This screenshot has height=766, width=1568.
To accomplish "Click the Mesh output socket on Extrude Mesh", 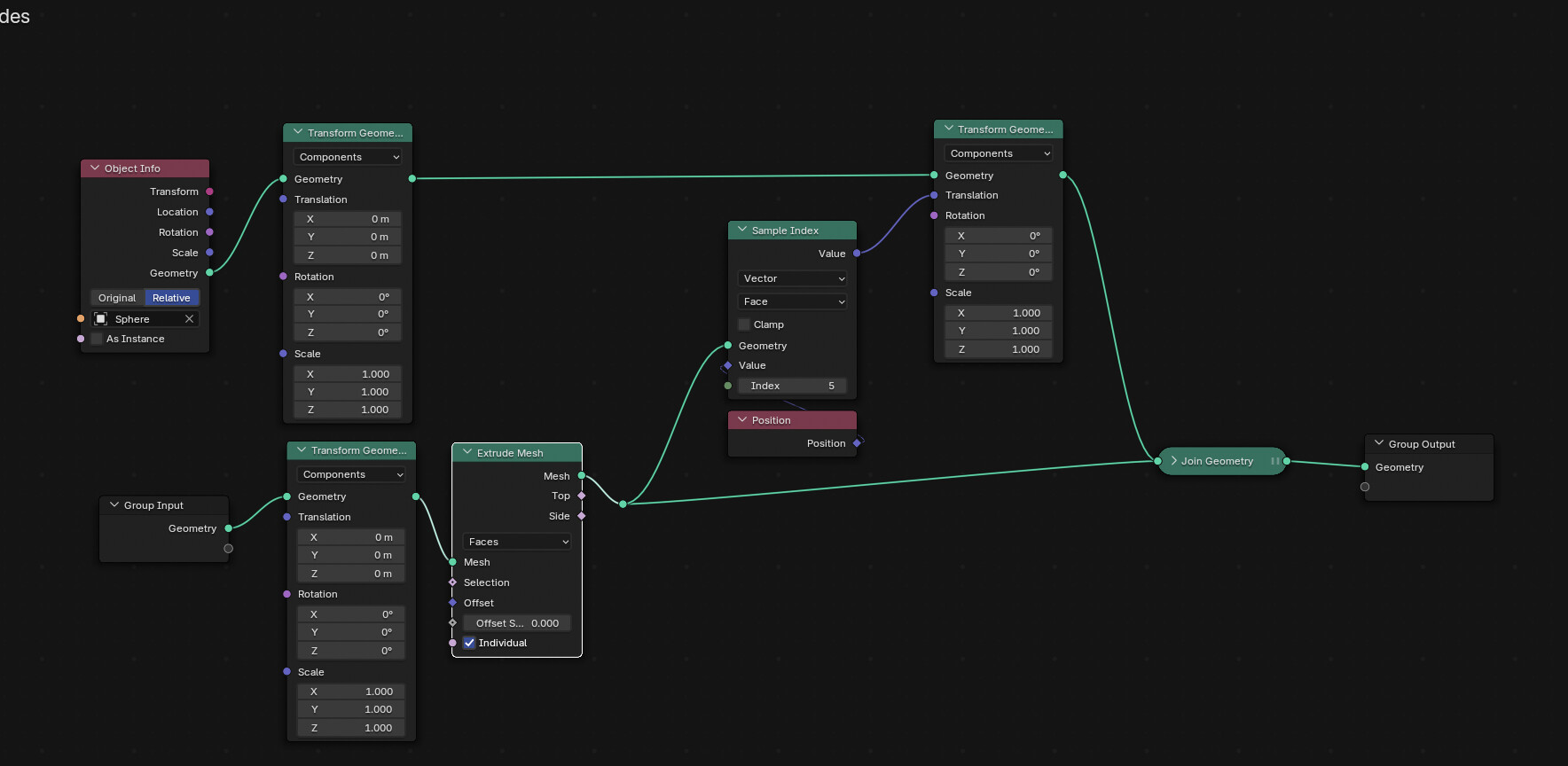I will 582,476.
